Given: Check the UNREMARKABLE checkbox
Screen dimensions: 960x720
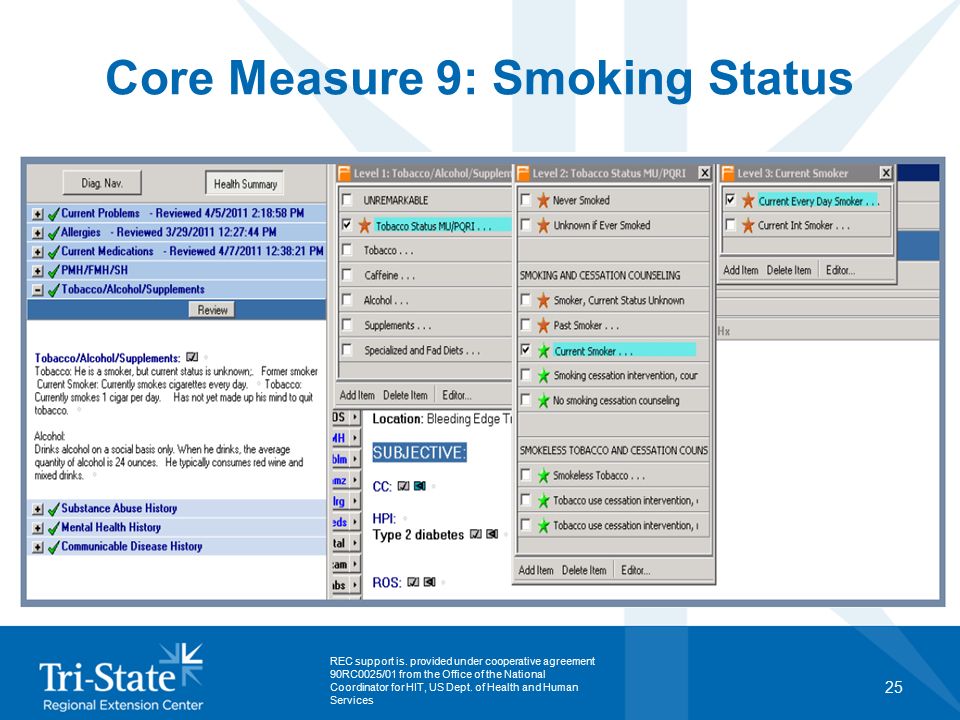Looking at the screenshot, I should pyautogui.click(x=347, y=200).
